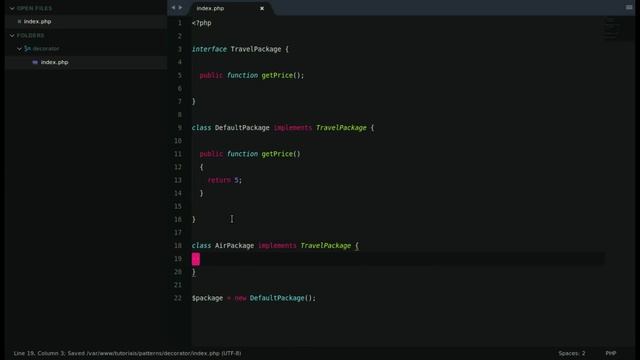Click 'DefaultPackage();' on line 22
The image size is (640, 360).
pos(282,298)
